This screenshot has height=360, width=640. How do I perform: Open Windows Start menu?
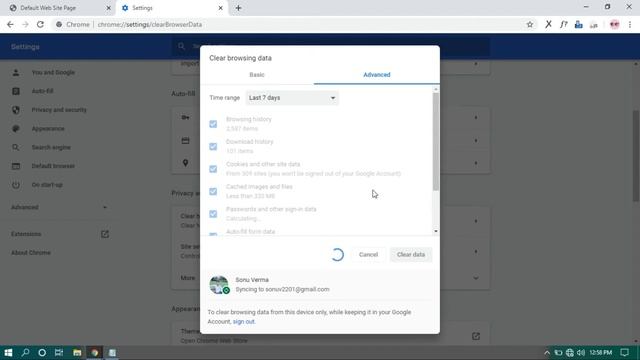coord(8,353)
